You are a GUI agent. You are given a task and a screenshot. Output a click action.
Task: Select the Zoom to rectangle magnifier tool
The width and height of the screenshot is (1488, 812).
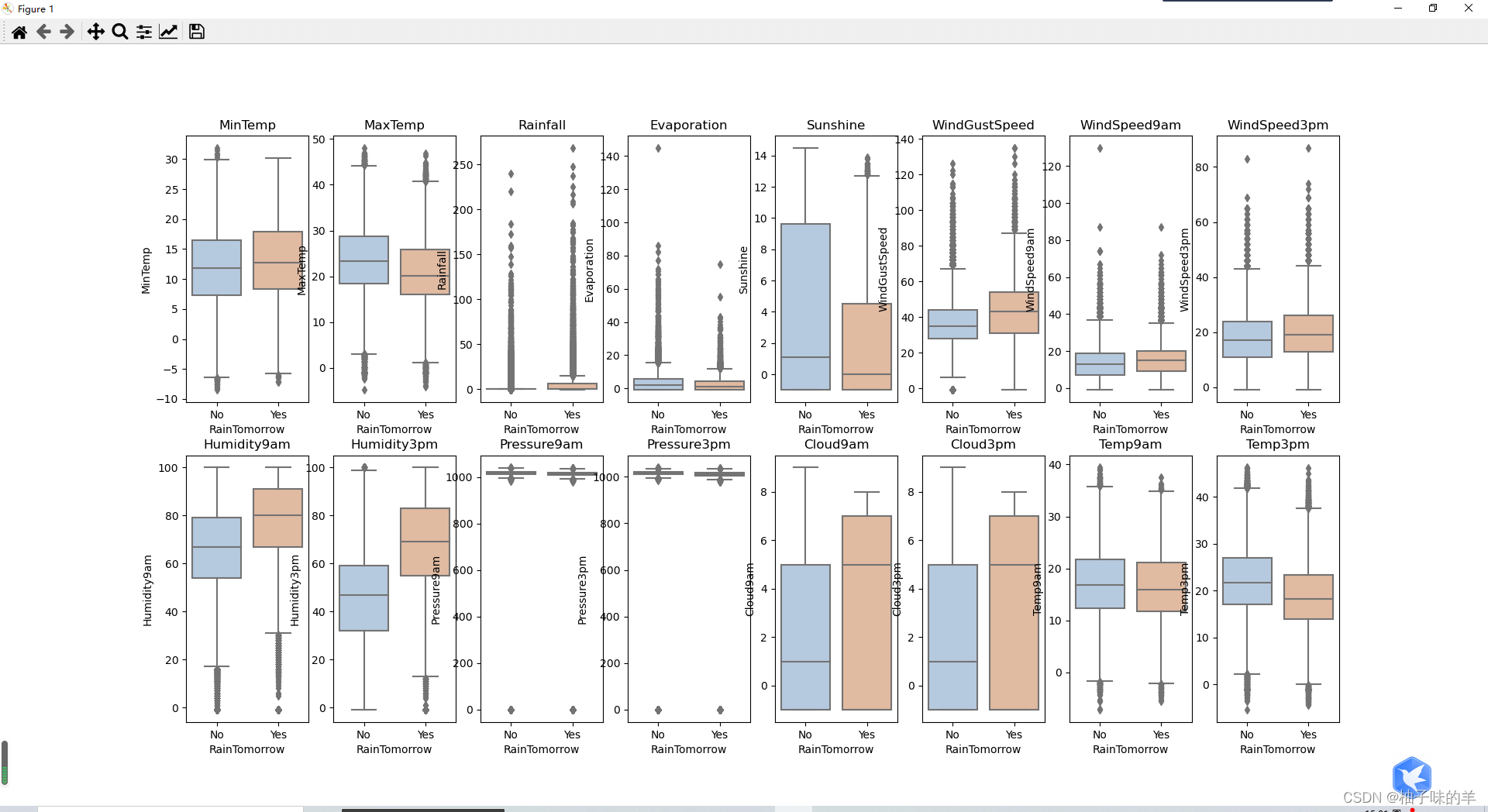120,32
